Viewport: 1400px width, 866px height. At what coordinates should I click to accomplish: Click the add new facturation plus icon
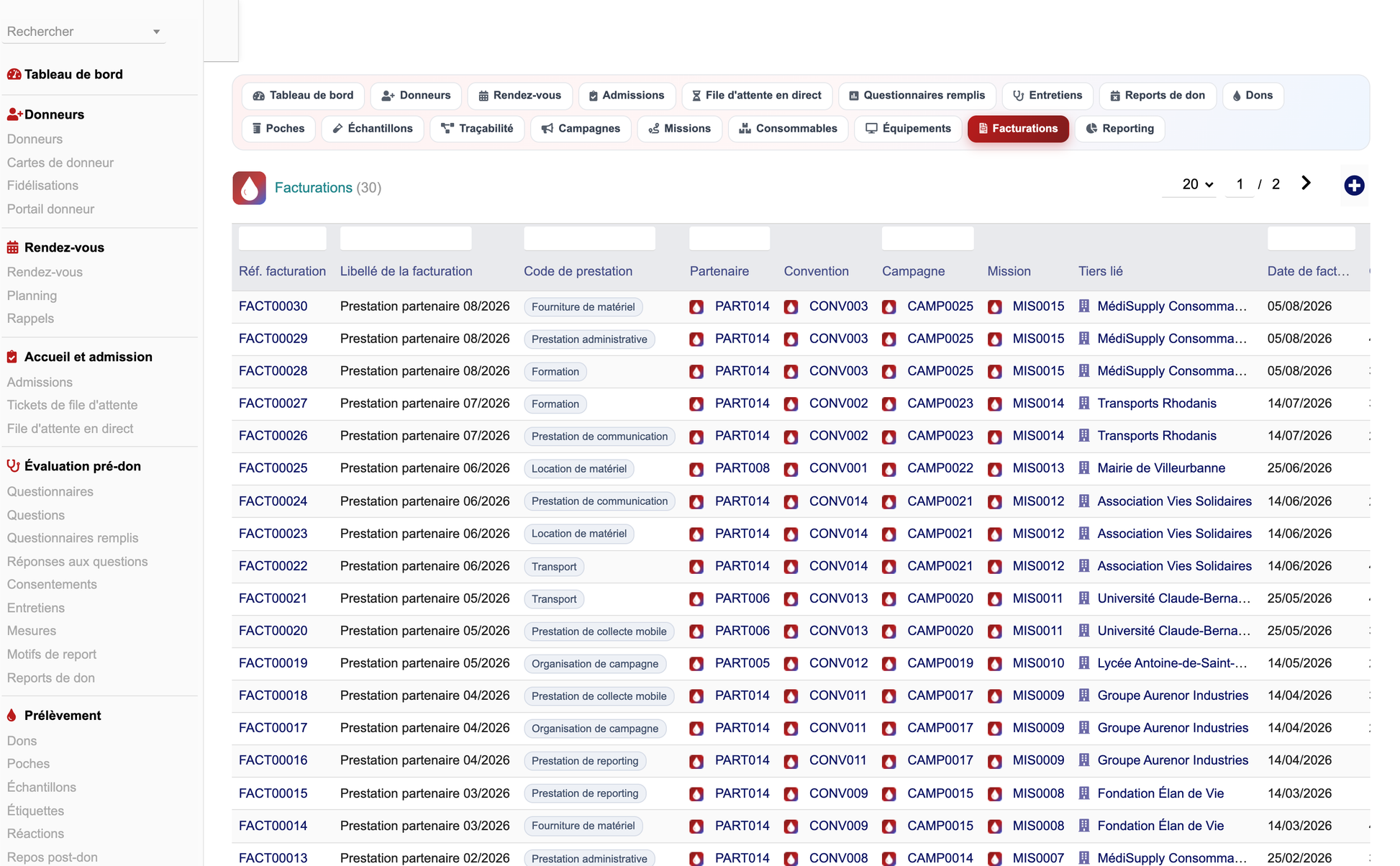(x=1354, y=186)
